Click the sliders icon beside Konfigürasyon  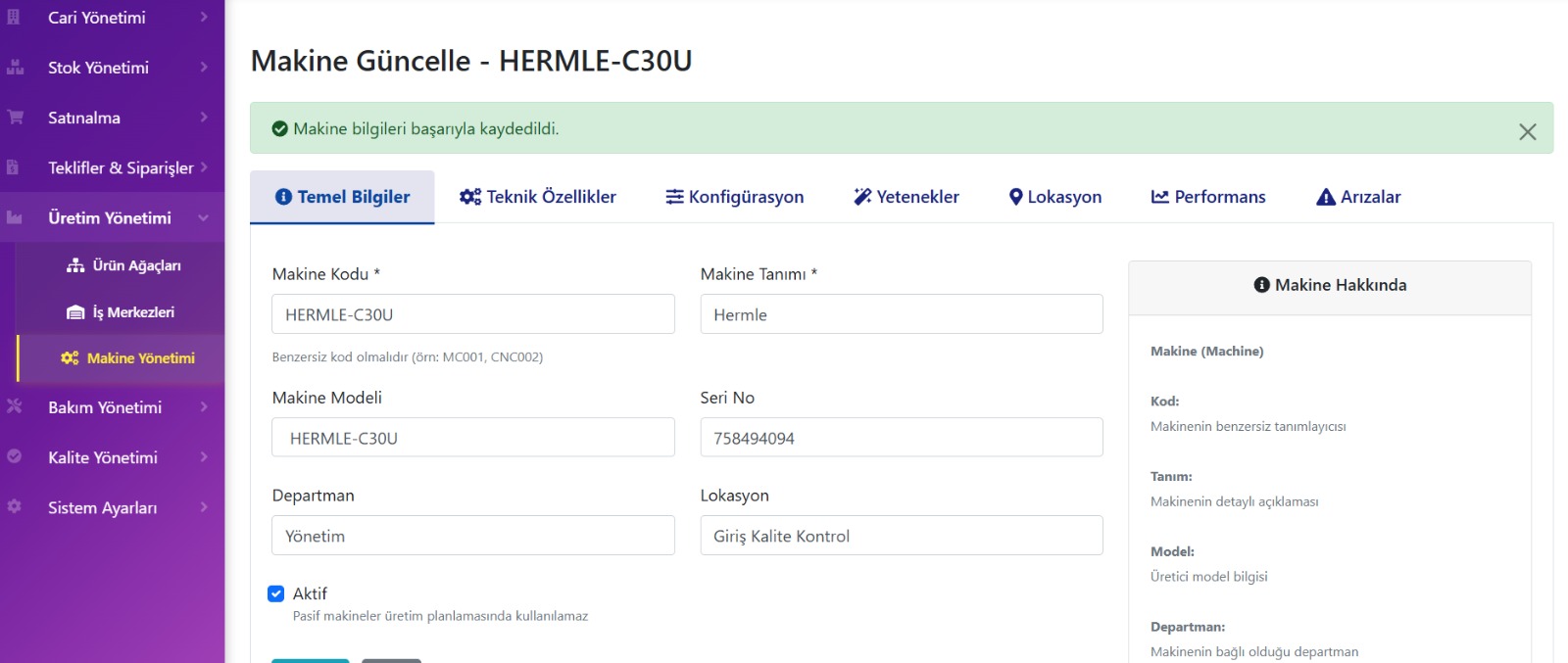pyautogui.click(x=674, y=197)
